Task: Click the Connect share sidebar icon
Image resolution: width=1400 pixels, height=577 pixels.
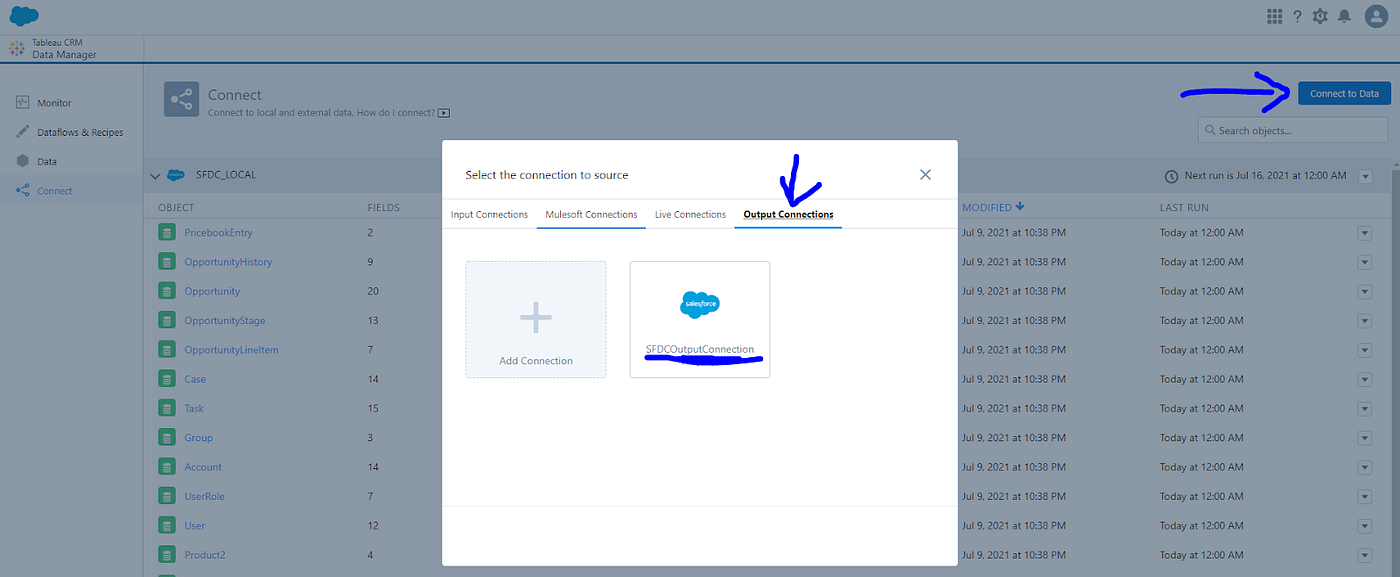Action: coord(23,190)
